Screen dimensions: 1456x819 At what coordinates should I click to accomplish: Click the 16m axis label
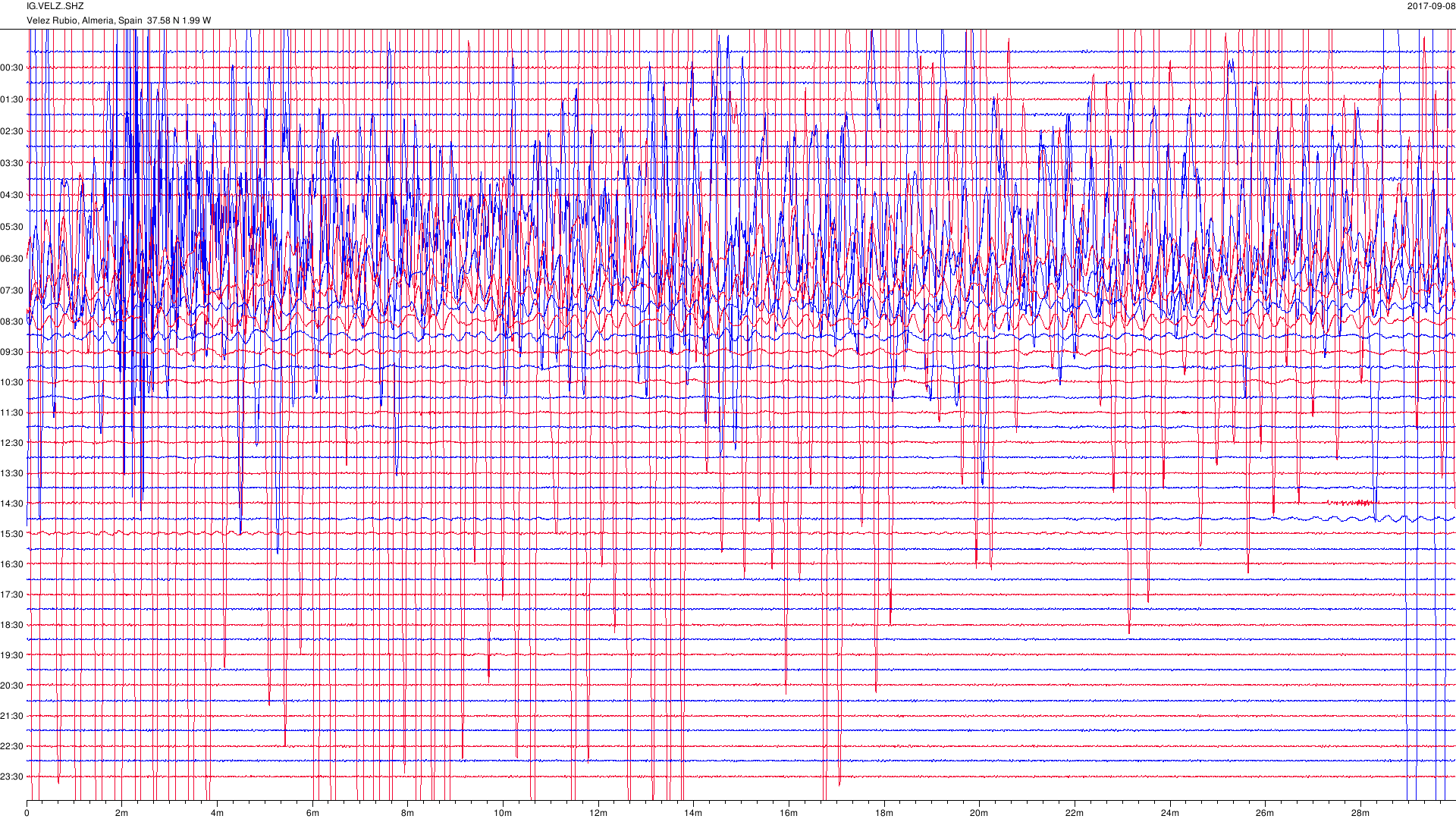[x=789, y=813]
